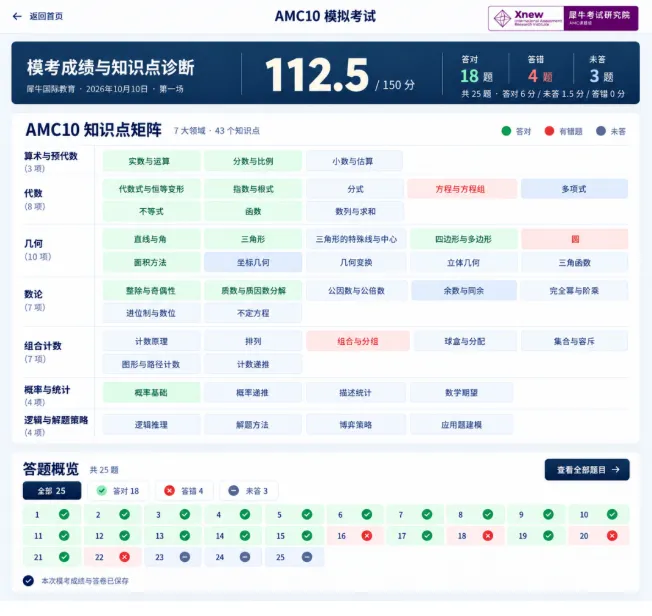The image size is (652, 616).
Task: Click grey 未答 legend dot
Action: (x=600, y=131)
